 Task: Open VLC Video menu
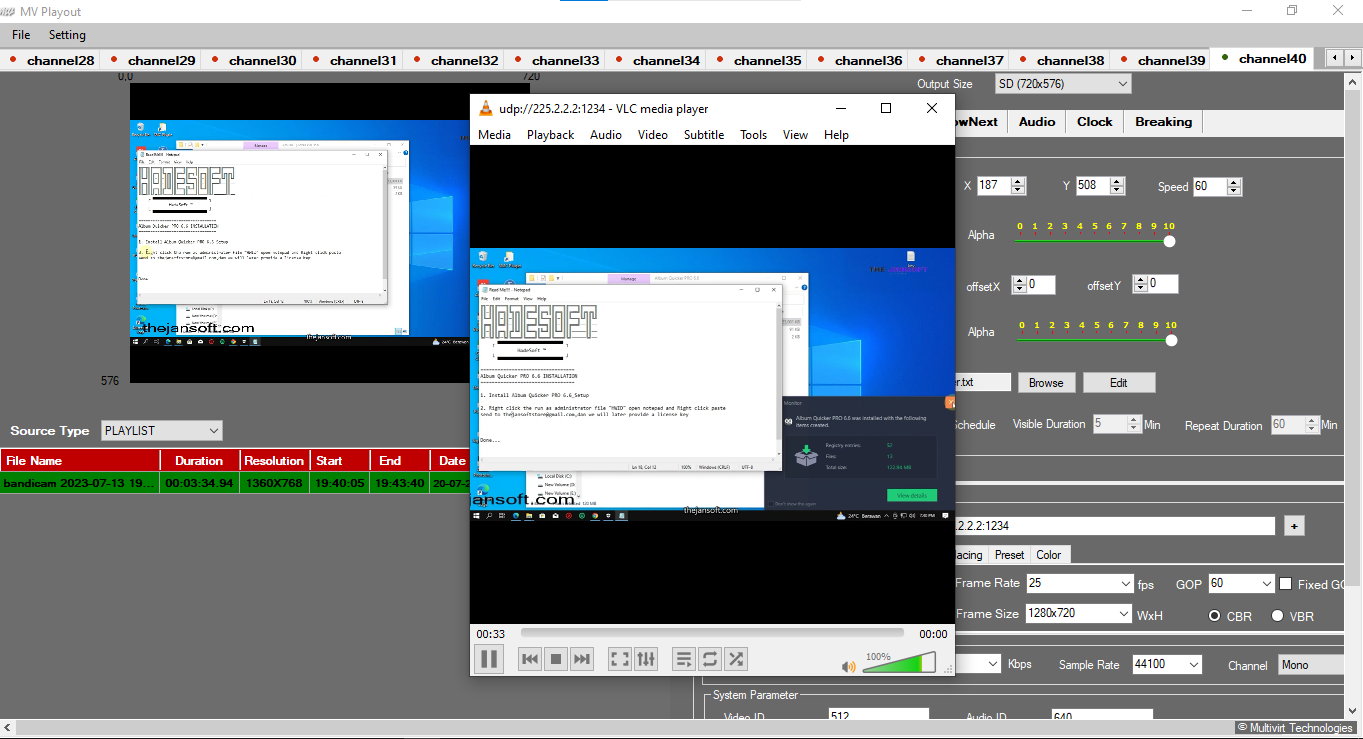[x=653, y=135]
